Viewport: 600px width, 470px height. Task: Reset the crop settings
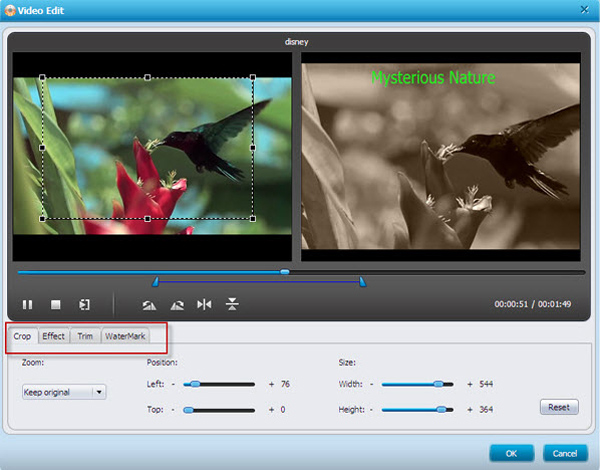(x=559, y=407)
